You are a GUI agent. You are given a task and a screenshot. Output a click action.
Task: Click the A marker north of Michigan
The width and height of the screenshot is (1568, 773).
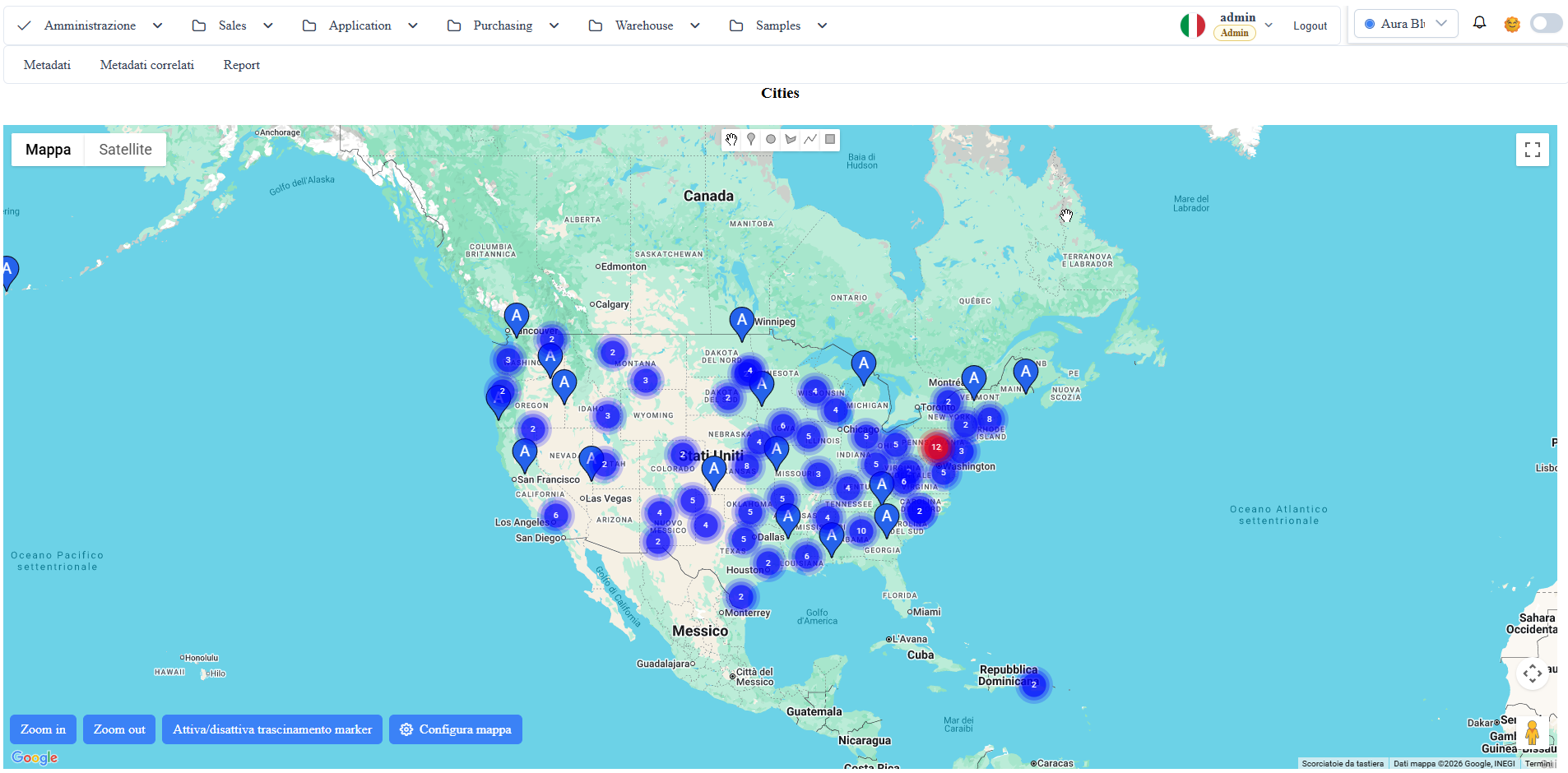click(863, 368)
